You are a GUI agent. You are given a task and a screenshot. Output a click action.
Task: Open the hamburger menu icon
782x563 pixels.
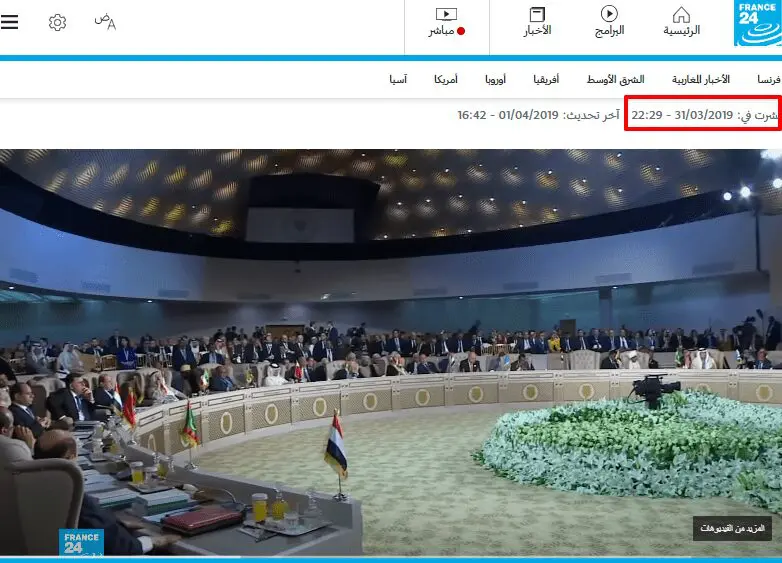9,22
